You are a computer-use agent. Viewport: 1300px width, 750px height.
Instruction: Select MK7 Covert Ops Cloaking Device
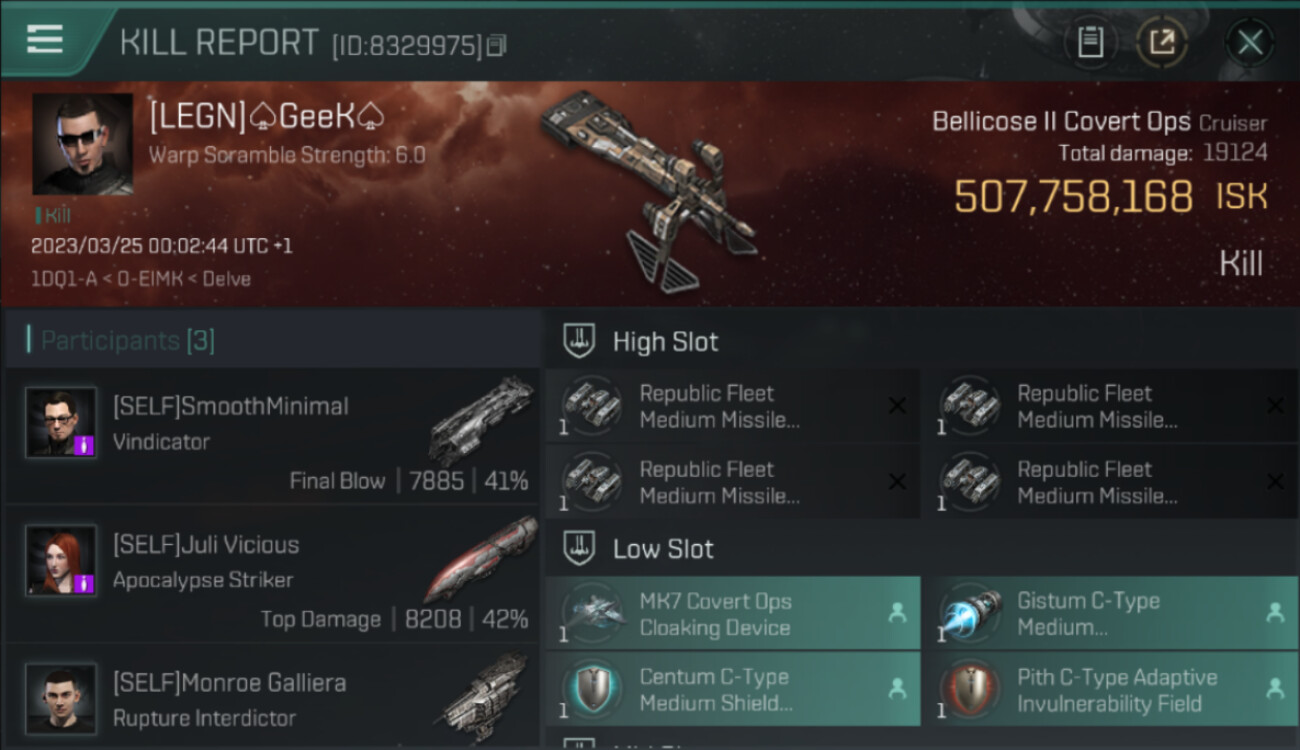tap(733, 613)
